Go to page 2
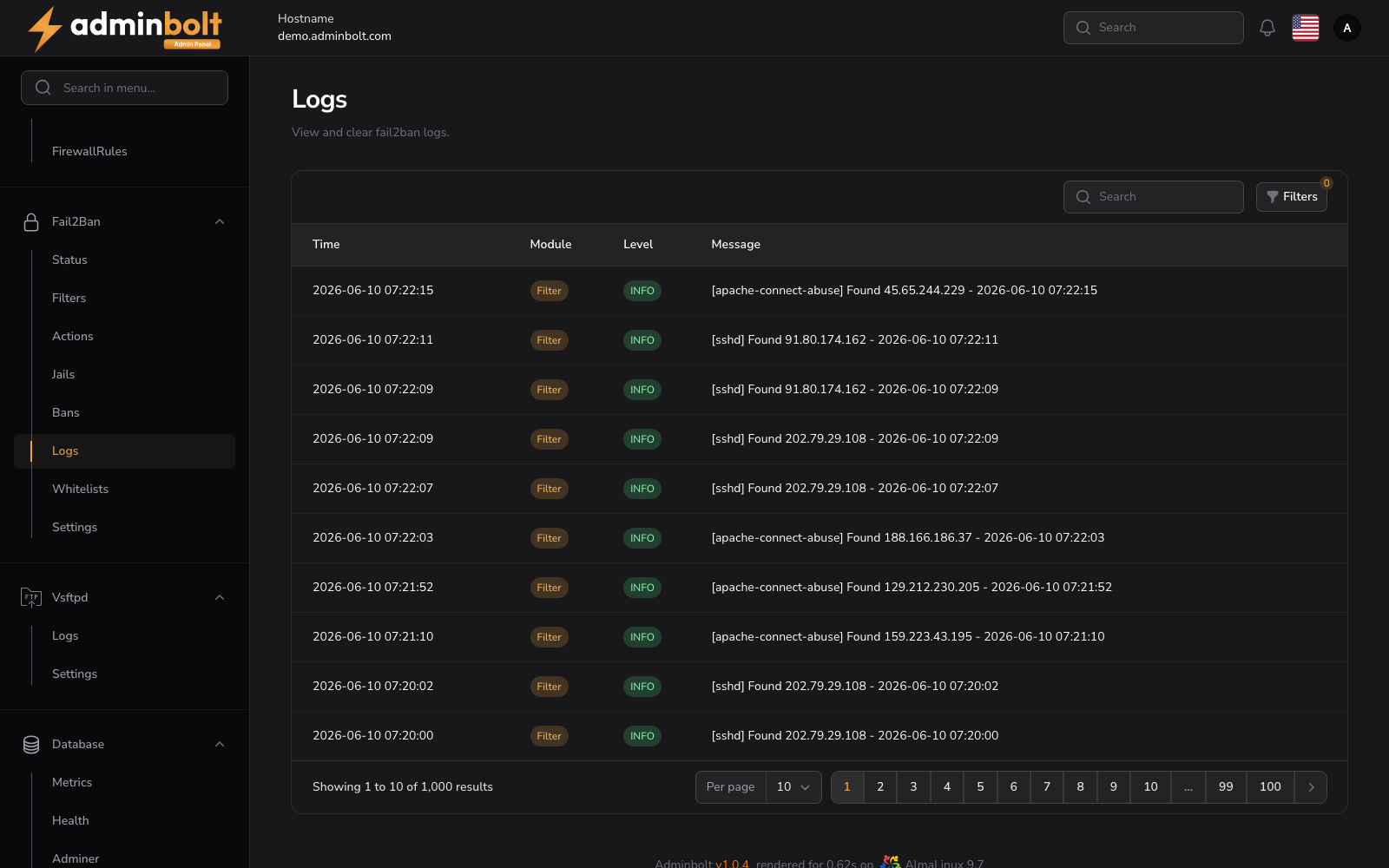The width and height of the screenshot is (1389, 868). point(880,787)
